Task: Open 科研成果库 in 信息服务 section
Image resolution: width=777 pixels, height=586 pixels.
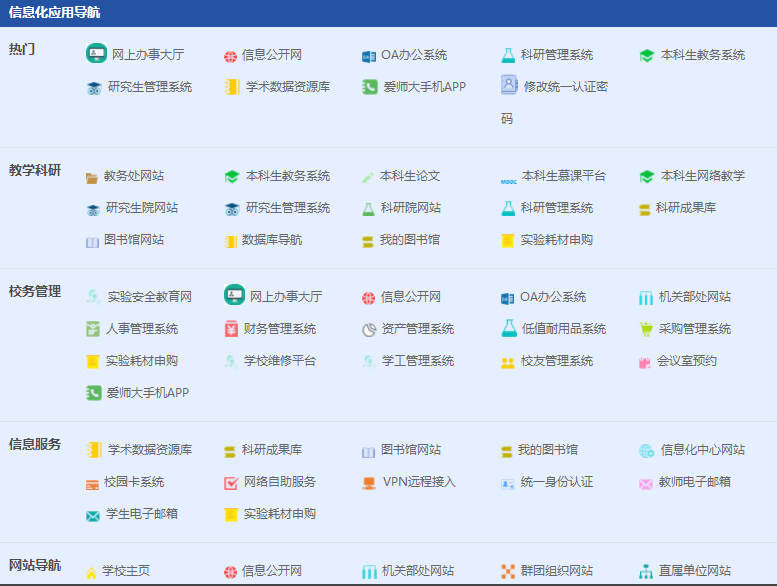Action: coord(272,450)
